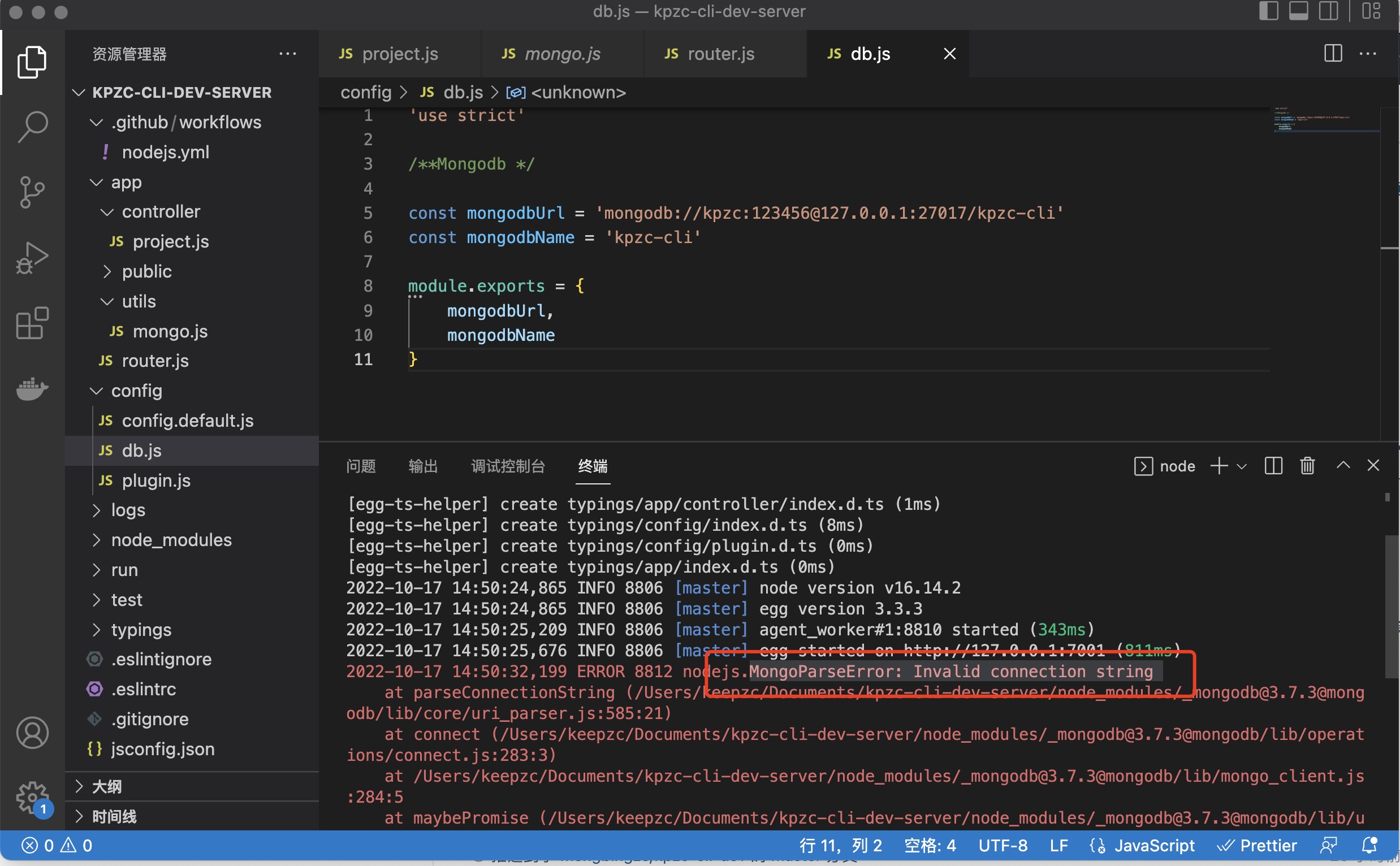Close the db.js editor tab
Screen dimensions: 1400x866
pyautogui.click(x=949, y=53)
